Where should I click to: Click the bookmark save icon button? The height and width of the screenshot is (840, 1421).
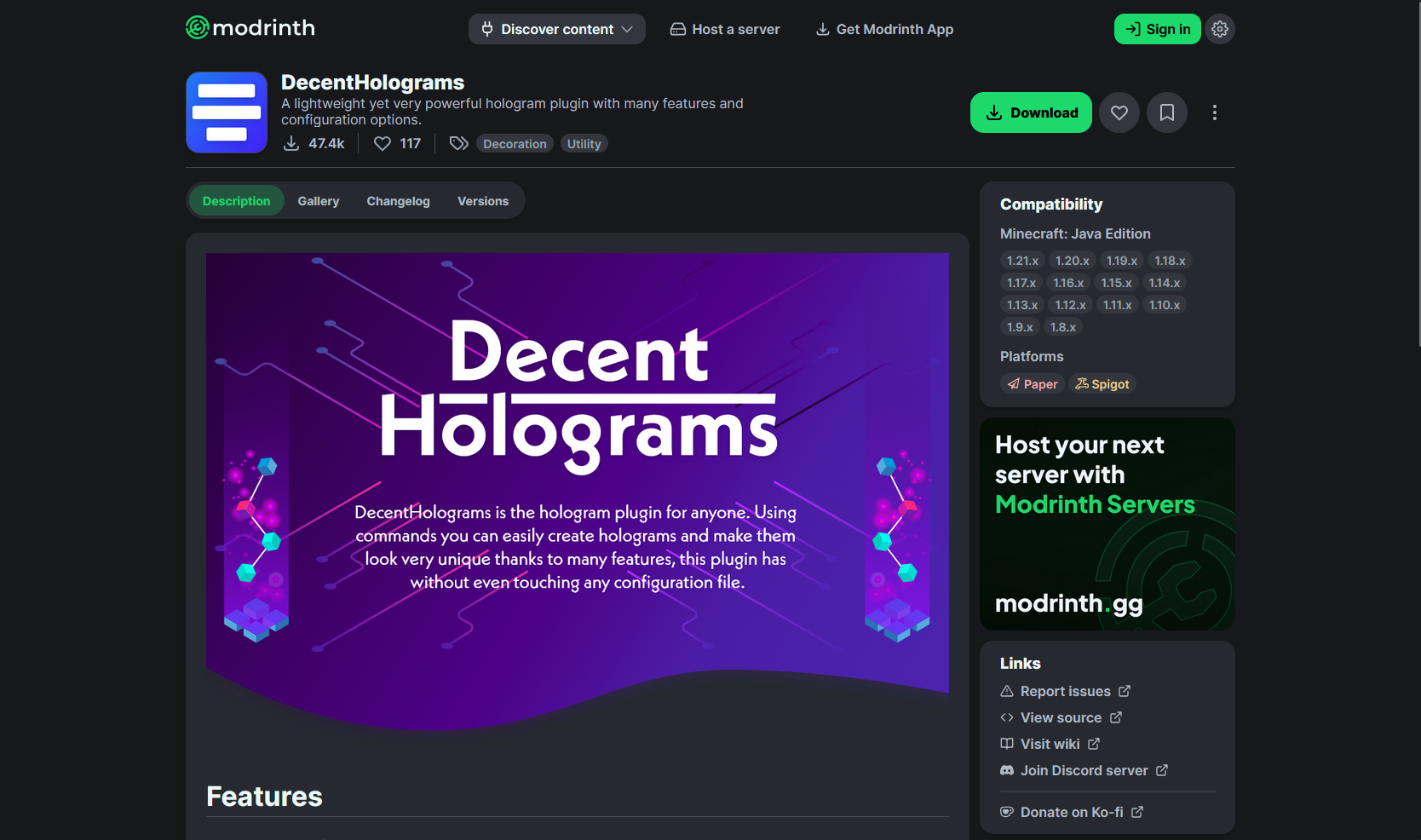(x=1167, y=112)
